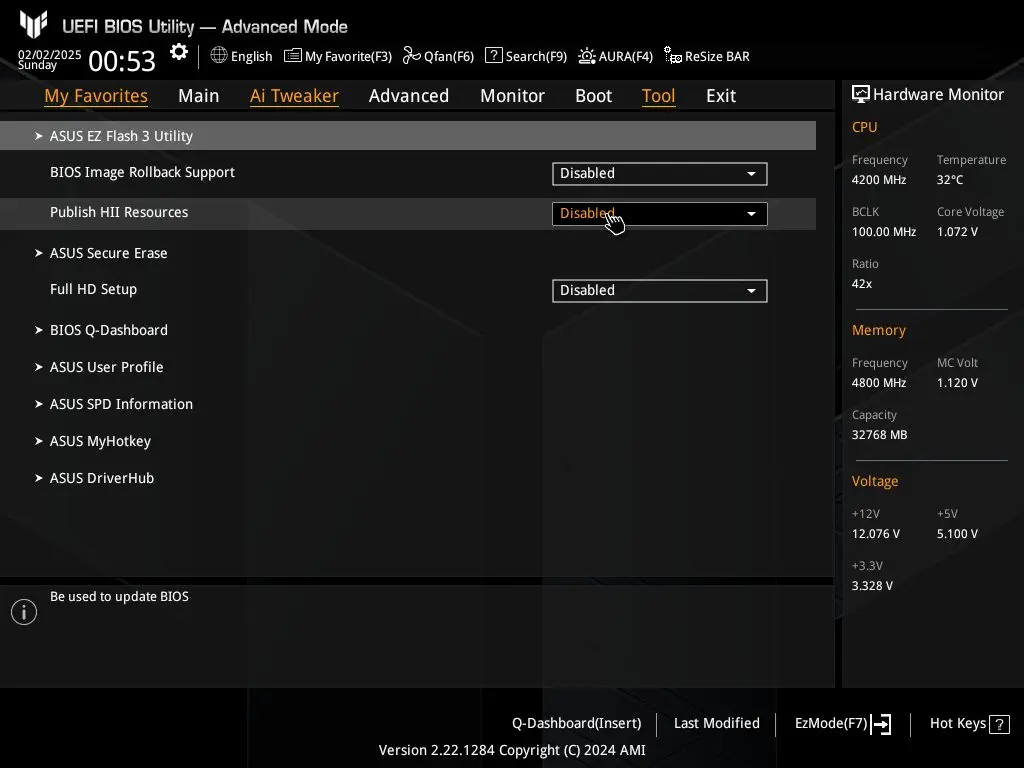Click CPU frequency value 4200 MHz
Viewport: 1024px width, 768px height.
[879, 180]
